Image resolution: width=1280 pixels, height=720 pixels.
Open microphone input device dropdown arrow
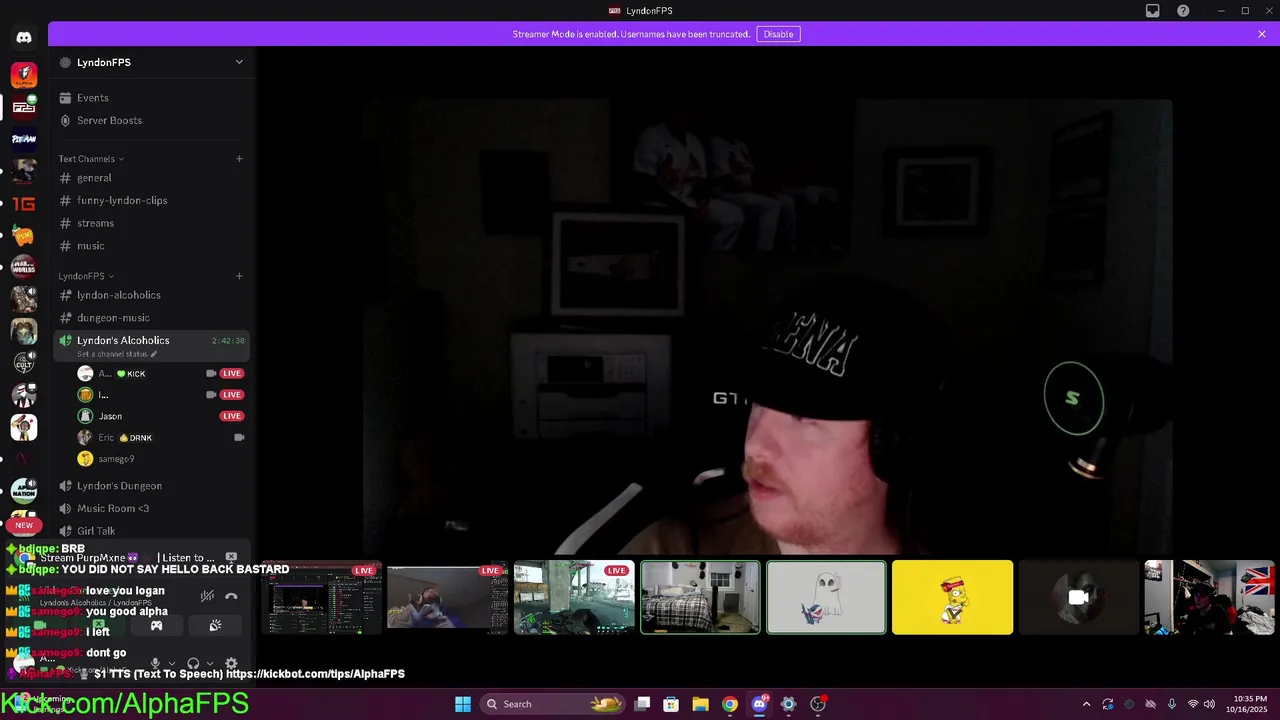171,663
